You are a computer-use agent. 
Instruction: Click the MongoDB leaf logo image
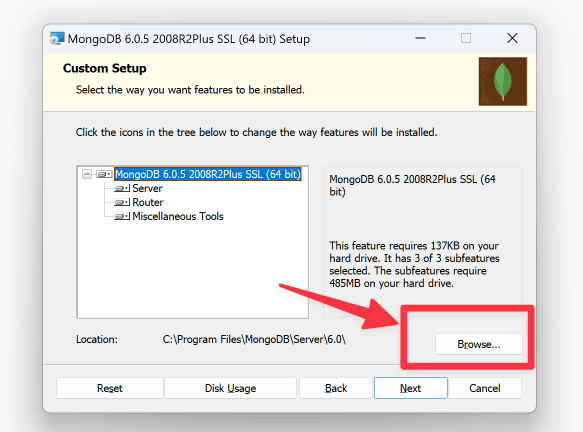[503, 81]
